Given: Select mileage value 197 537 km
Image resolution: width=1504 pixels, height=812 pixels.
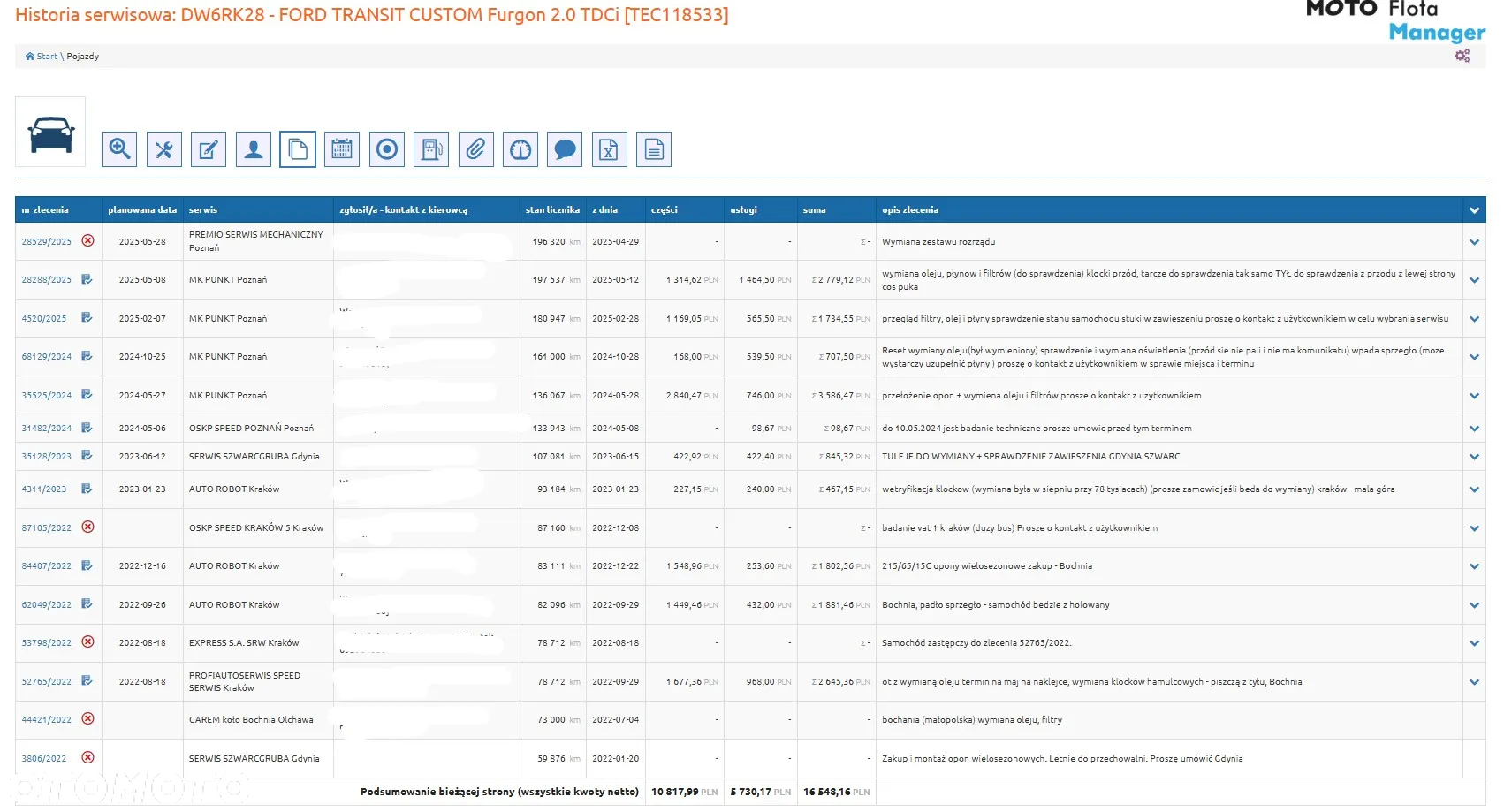Looking at the screenshot, I should pyautogui.click(x=556, y=280).
